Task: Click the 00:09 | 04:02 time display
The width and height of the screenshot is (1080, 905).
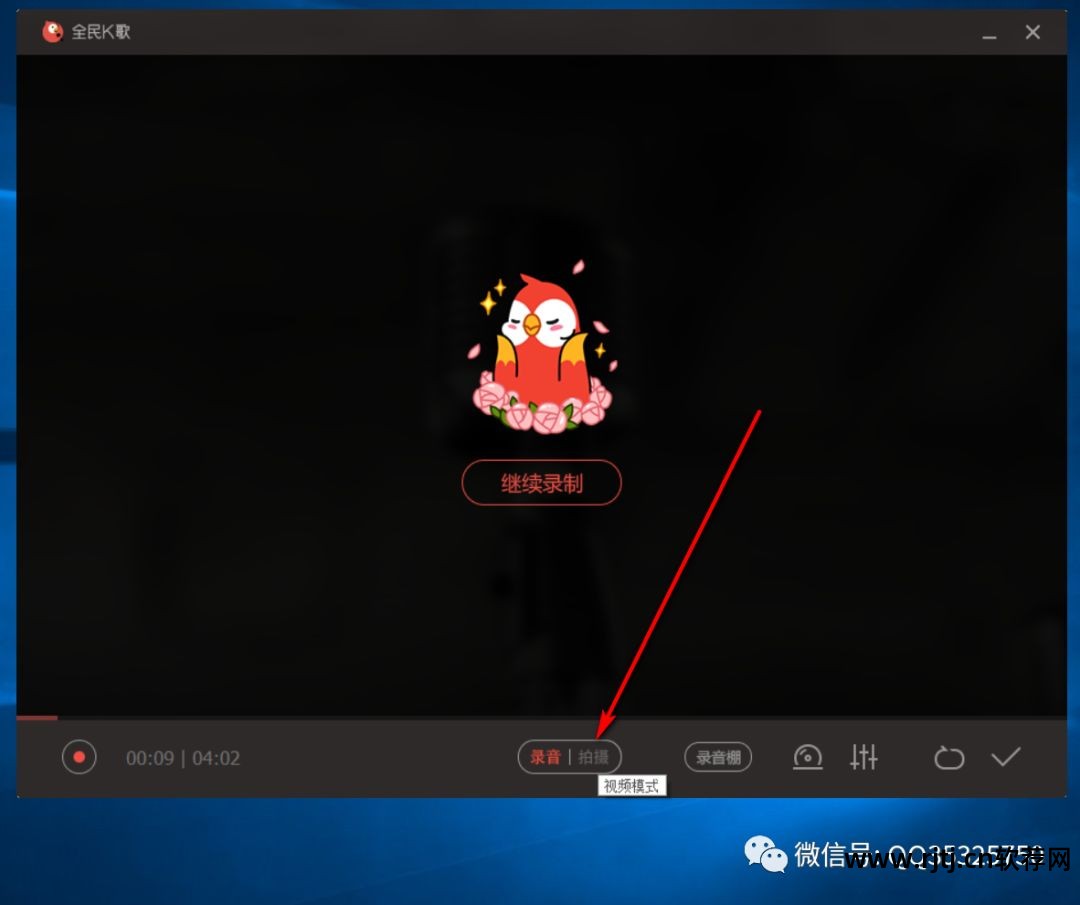Action: pos(183,758)
